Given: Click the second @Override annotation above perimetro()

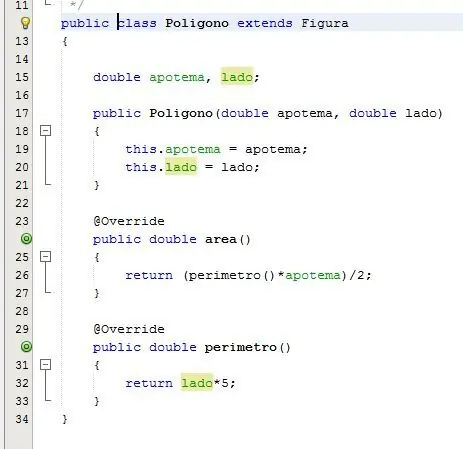Looking at the screenshot, I should [129, 329].
